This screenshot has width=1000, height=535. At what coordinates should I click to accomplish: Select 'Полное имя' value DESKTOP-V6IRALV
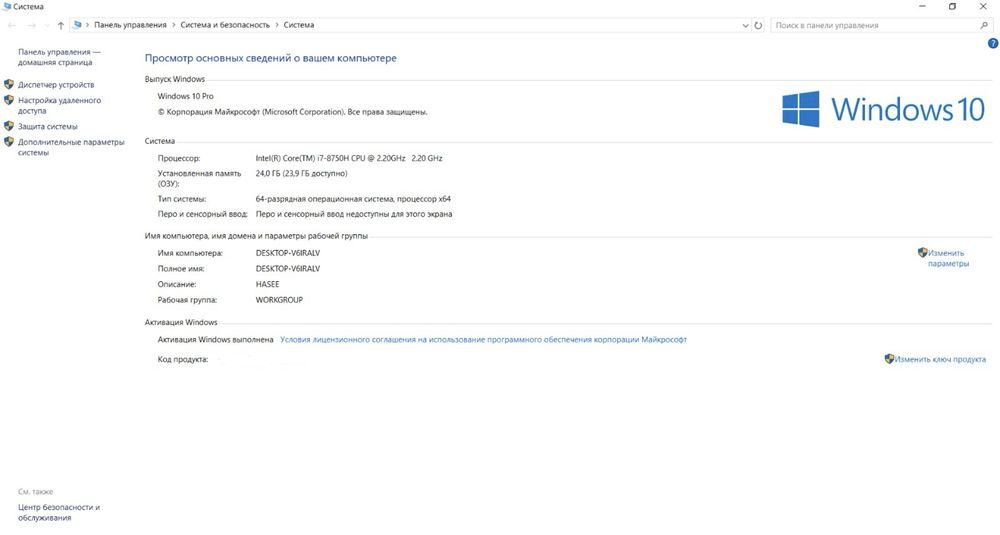pos(288,268)
